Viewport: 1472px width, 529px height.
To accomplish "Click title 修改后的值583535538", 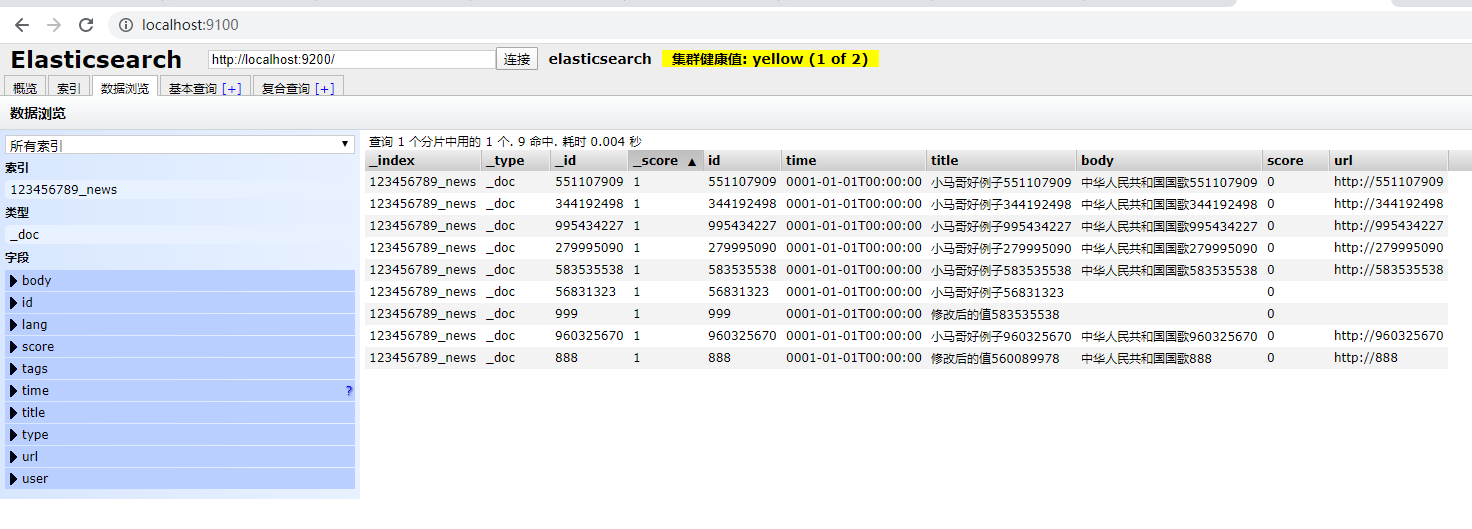I will click(x=995, y=314).
